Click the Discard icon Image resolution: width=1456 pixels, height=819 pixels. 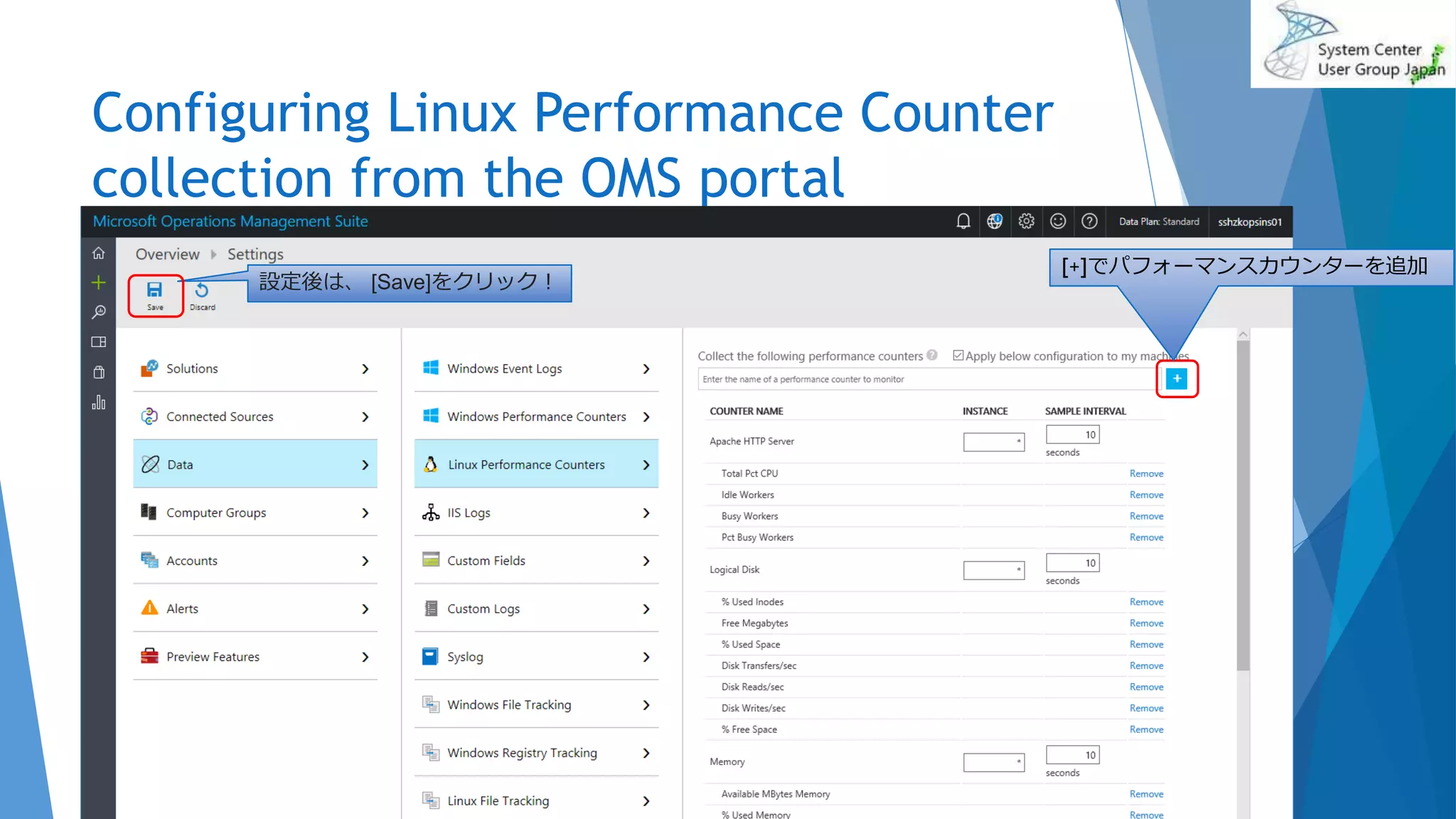[202, 290]
